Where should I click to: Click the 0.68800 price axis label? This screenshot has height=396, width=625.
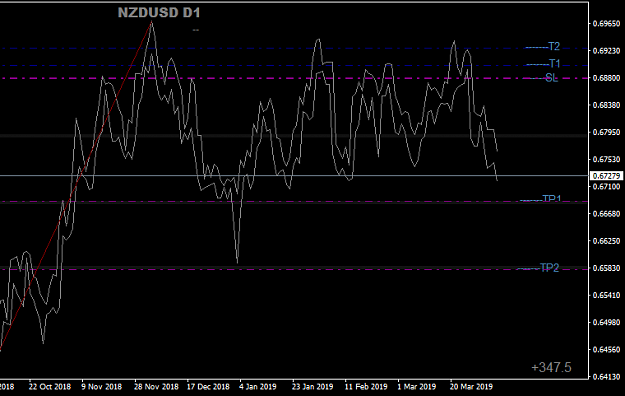pos(607,78)
